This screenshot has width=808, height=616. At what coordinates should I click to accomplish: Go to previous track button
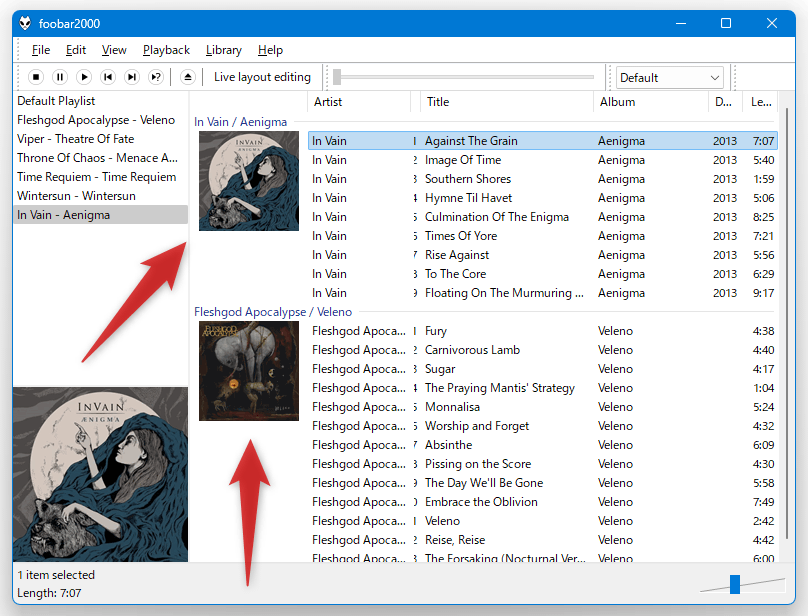tap(108, 77)
